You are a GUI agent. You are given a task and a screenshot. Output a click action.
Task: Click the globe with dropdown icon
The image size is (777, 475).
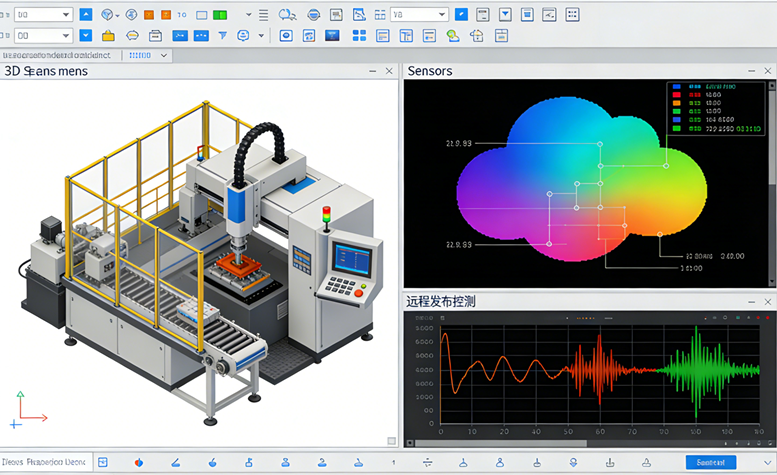(109, 15)
